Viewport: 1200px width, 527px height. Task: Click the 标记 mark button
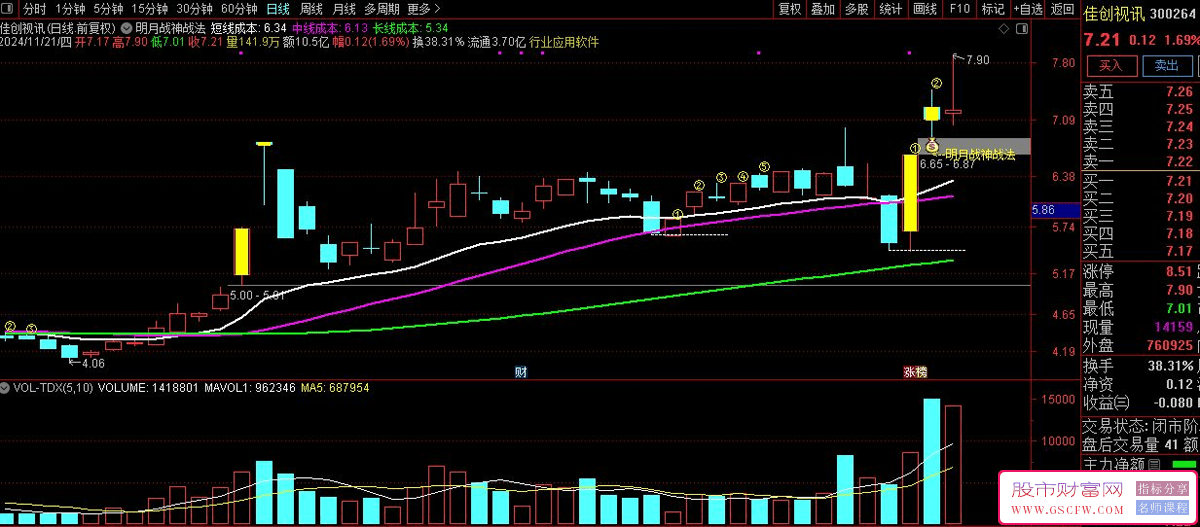[993, 9]
